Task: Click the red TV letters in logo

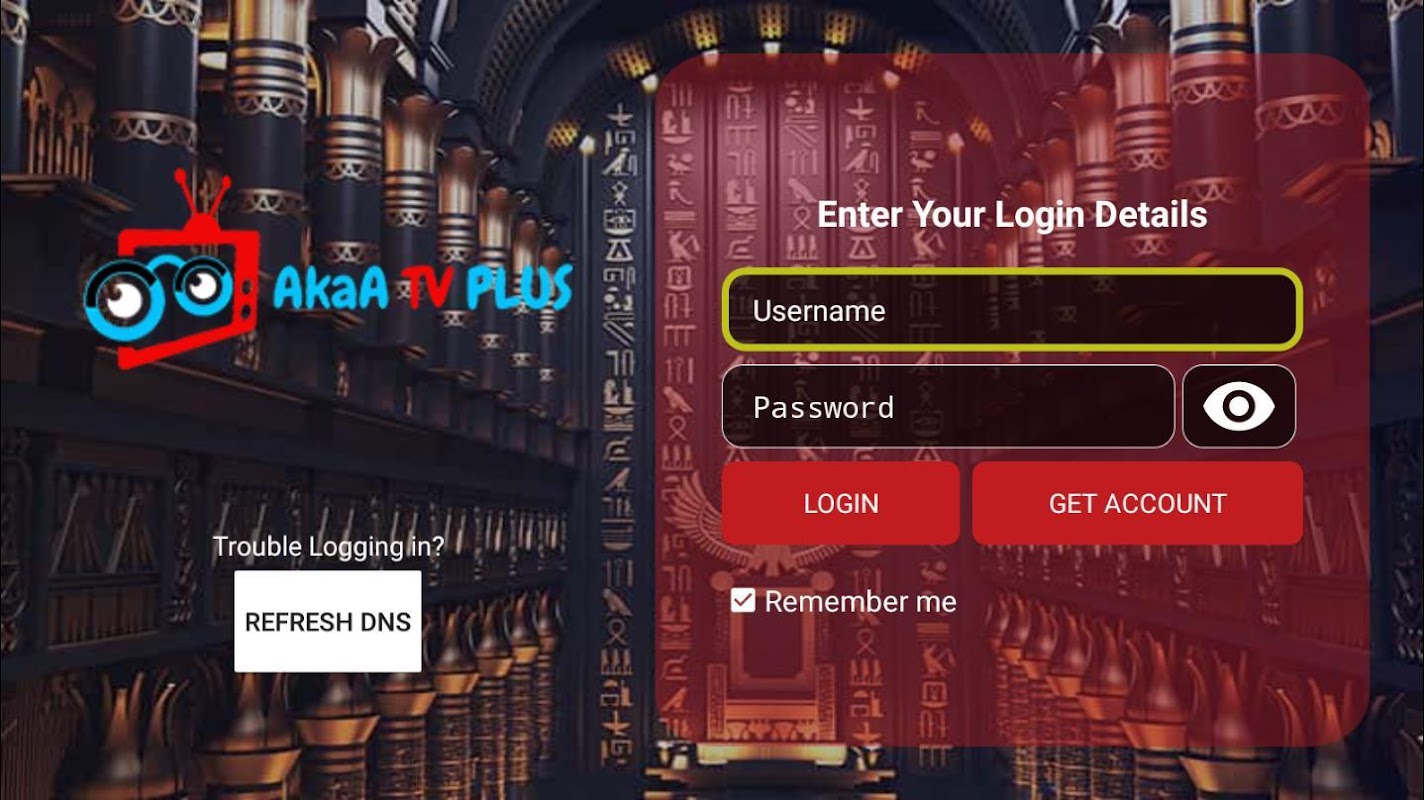Action: tap(428, 286)
